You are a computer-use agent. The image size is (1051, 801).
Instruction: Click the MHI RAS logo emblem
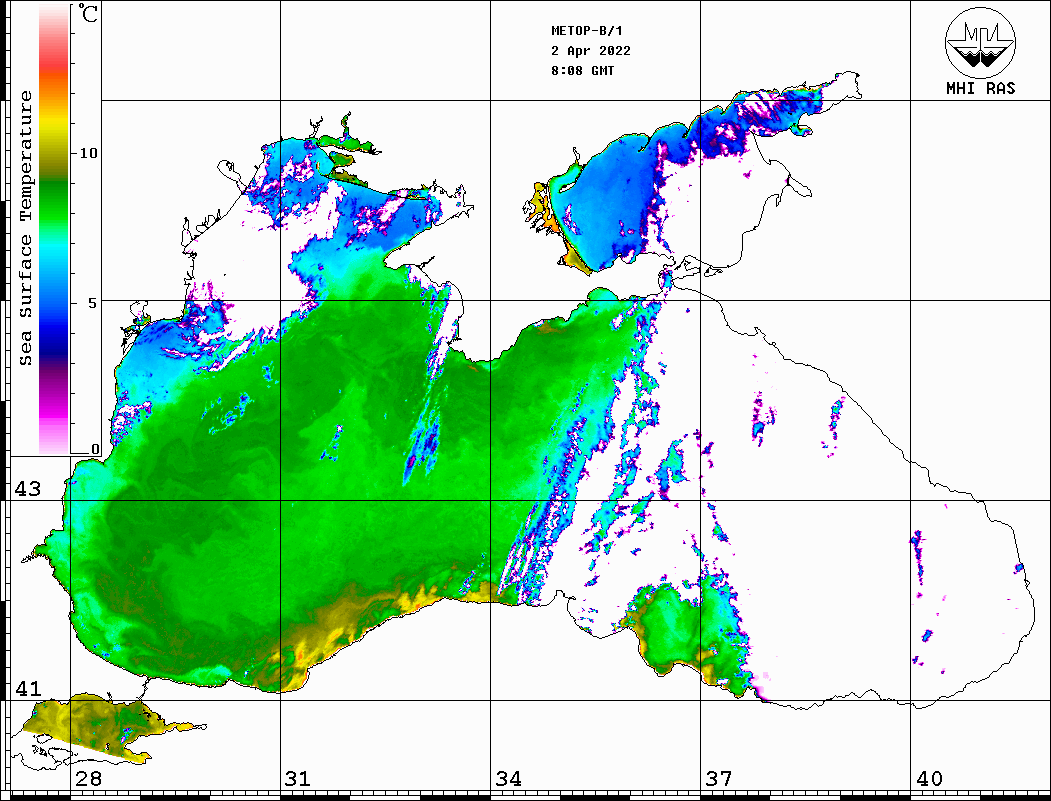point(980,42)
